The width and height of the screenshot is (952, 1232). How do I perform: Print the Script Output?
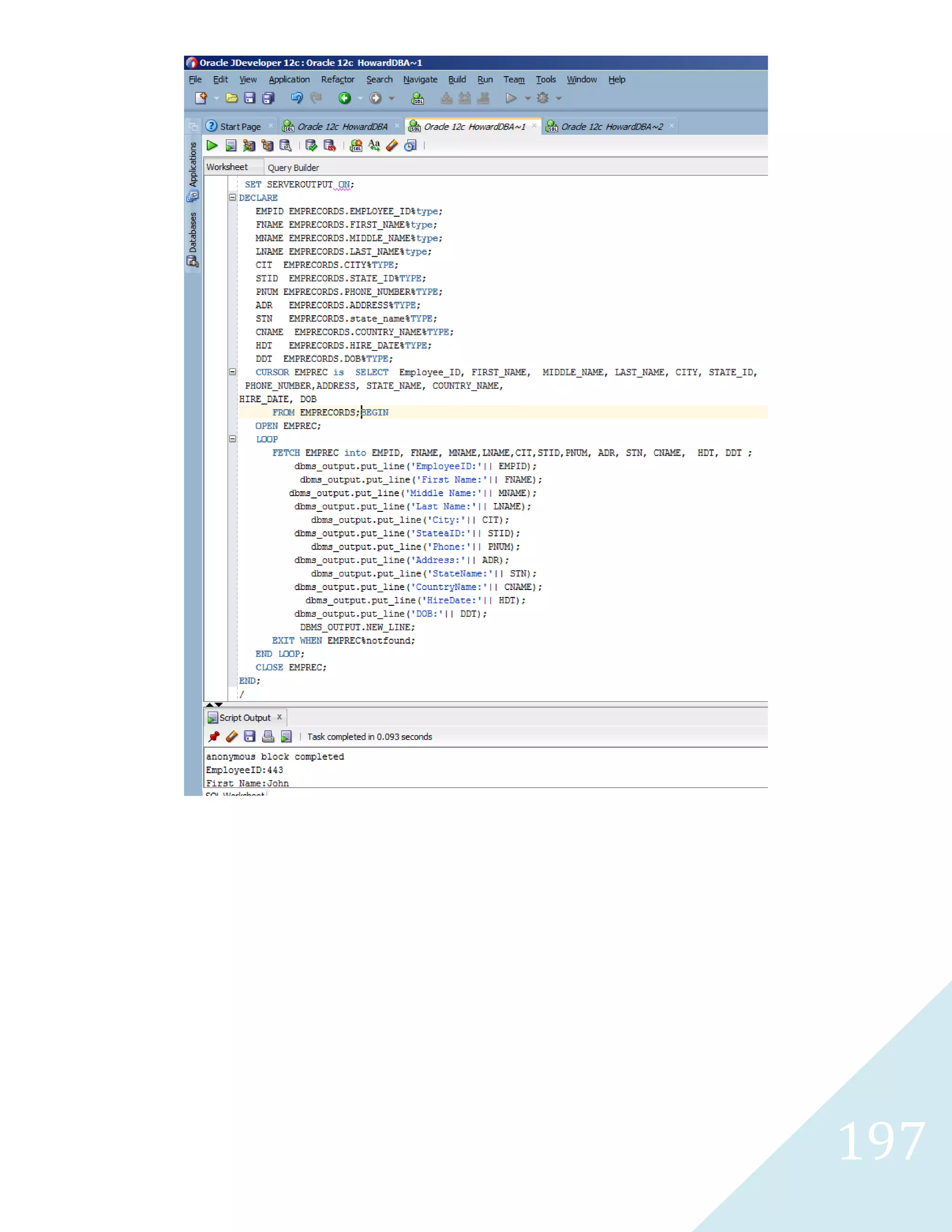[x=269, y=736]
